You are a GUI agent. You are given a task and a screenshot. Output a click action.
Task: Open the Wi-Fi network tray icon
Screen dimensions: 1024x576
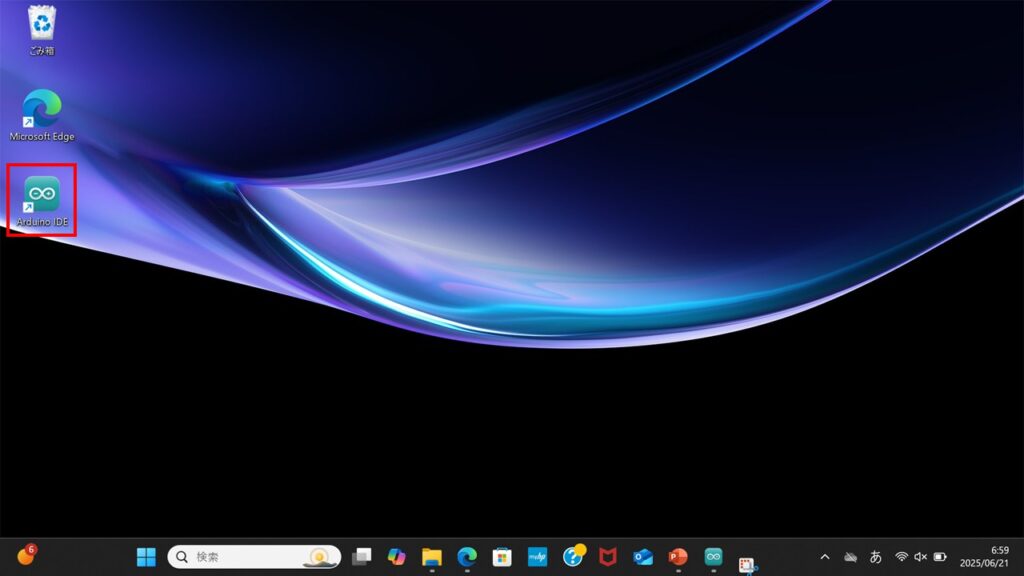[x=902, y=556]
